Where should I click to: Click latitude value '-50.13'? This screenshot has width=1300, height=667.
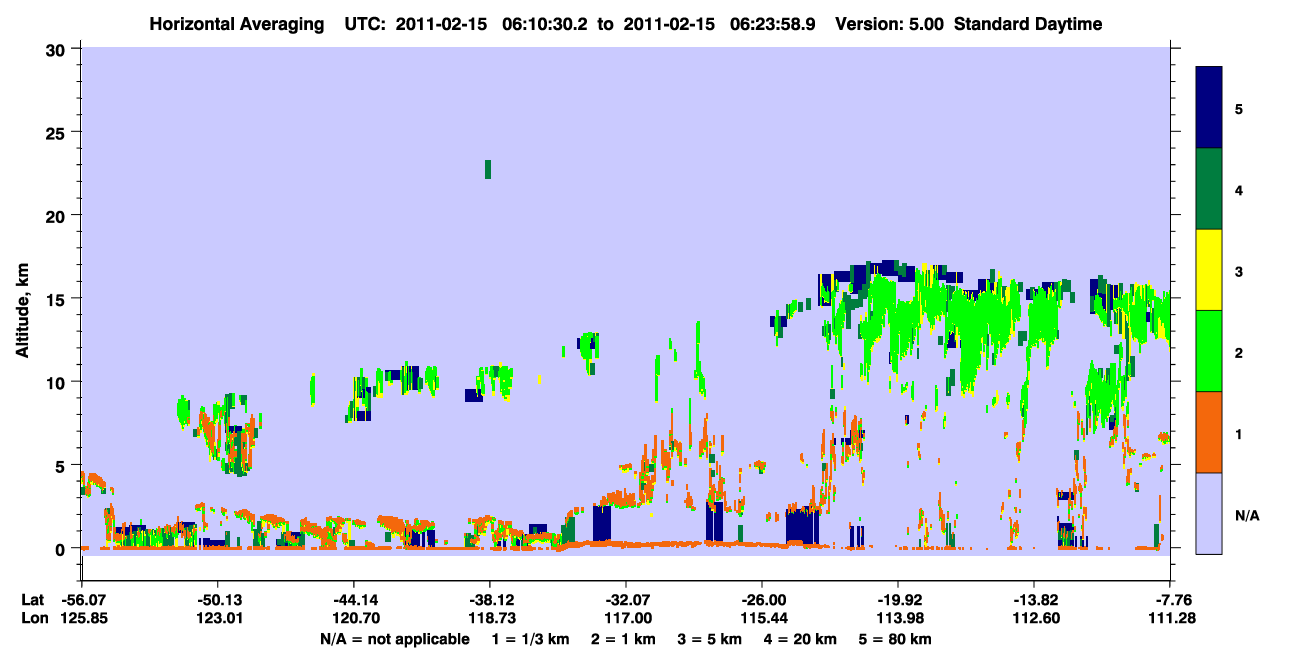(218, 600)
